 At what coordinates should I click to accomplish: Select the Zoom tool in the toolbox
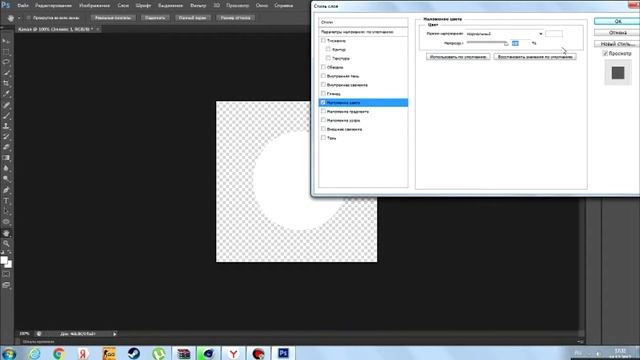(x=6, y=244)
